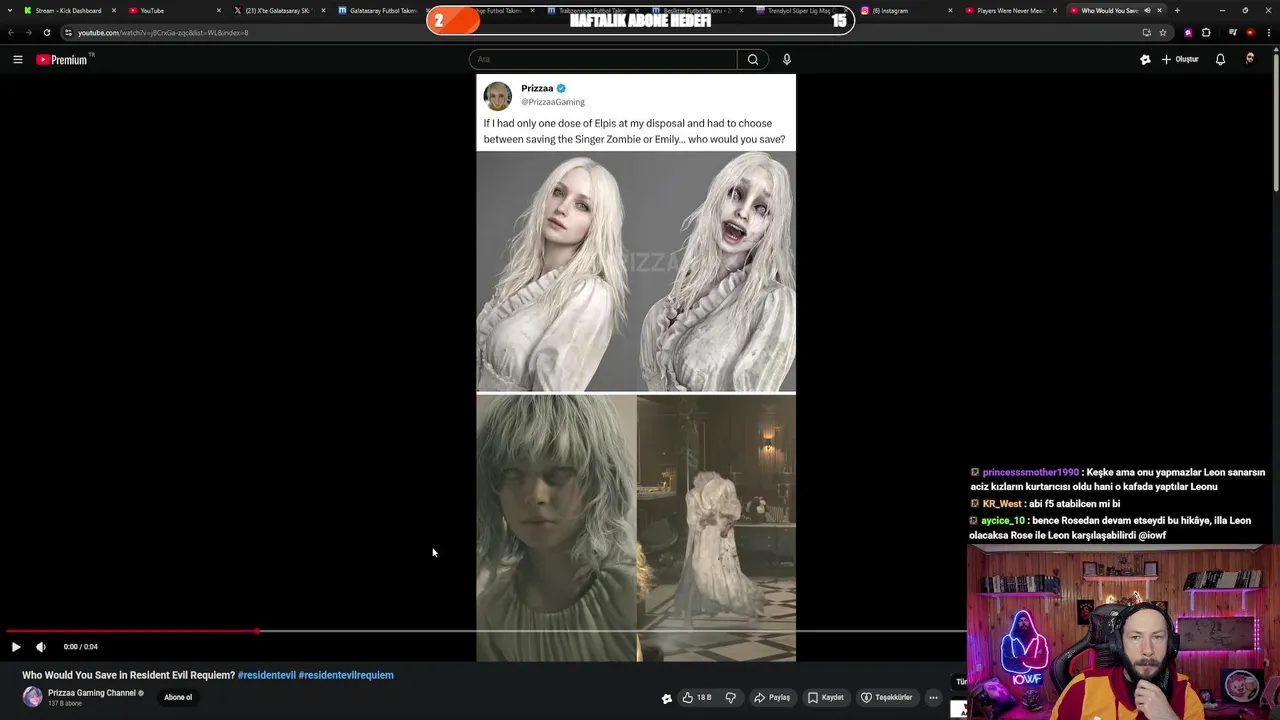Click the Prizzaa tweet avatar in video
The height and width of the screenshot is (720, 1280).
(x=498, y=96)
